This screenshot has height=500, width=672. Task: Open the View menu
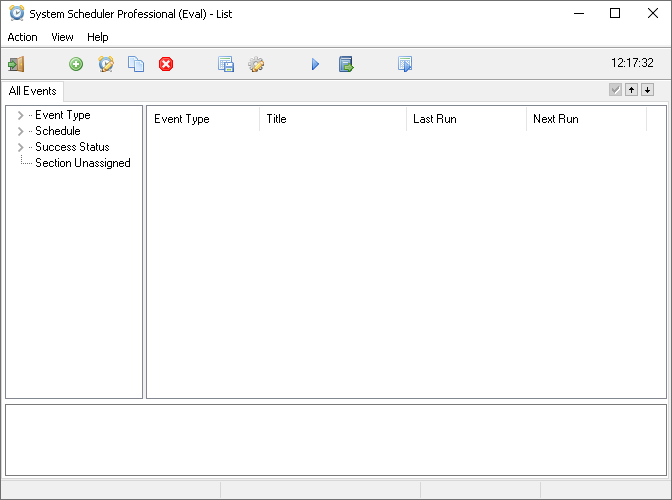(x=62, y=37)
